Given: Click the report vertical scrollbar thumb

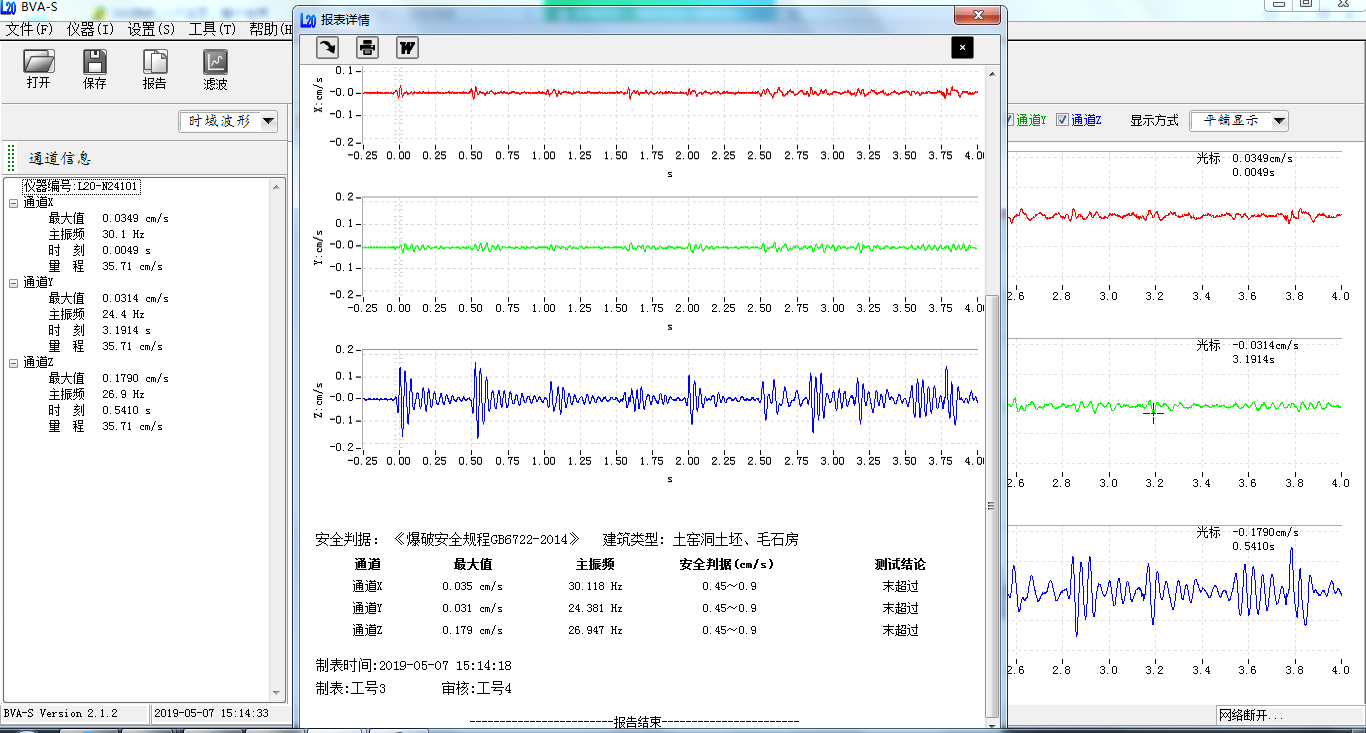Looking at the screenshot, I should 992,505.
